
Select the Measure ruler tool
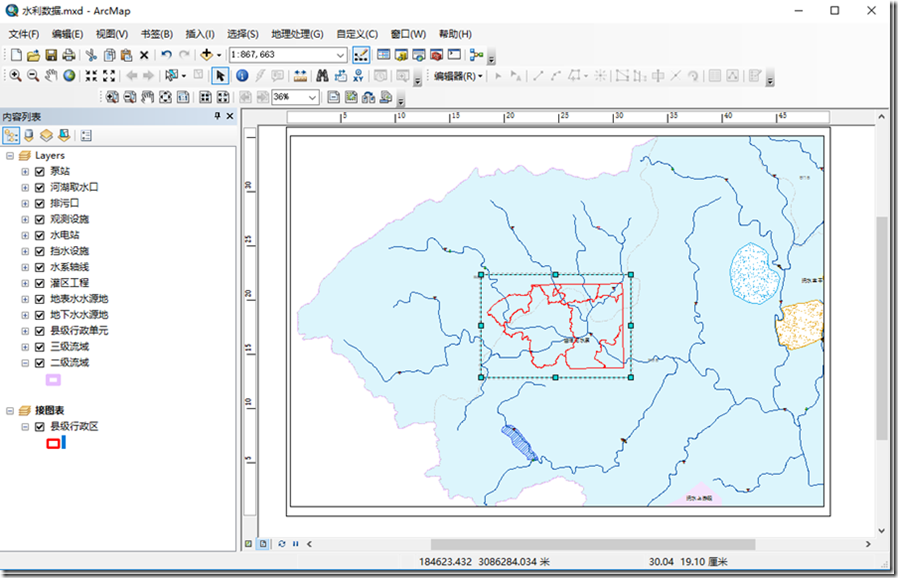[300, 76]
